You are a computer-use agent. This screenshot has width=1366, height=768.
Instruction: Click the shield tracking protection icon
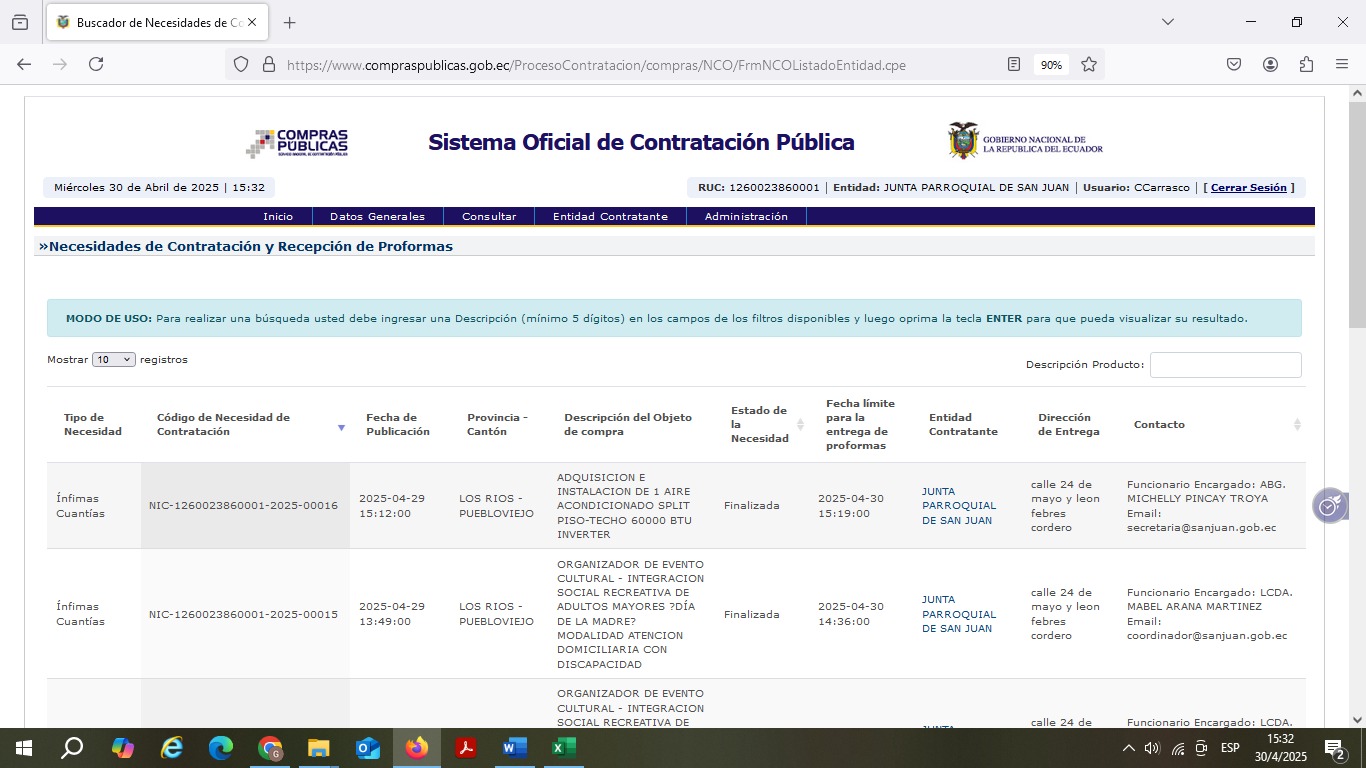[241, 64]
